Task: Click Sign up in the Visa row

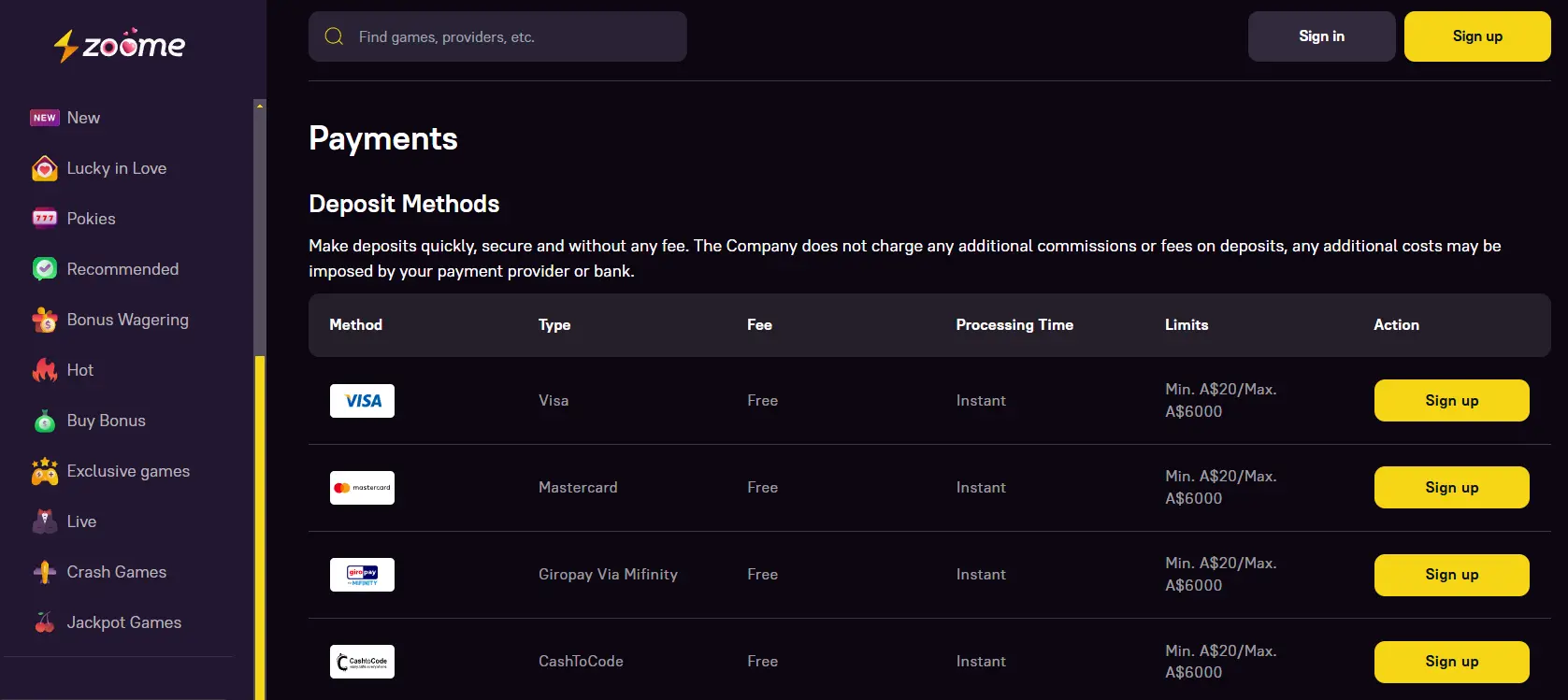Action: point(1451,401)
